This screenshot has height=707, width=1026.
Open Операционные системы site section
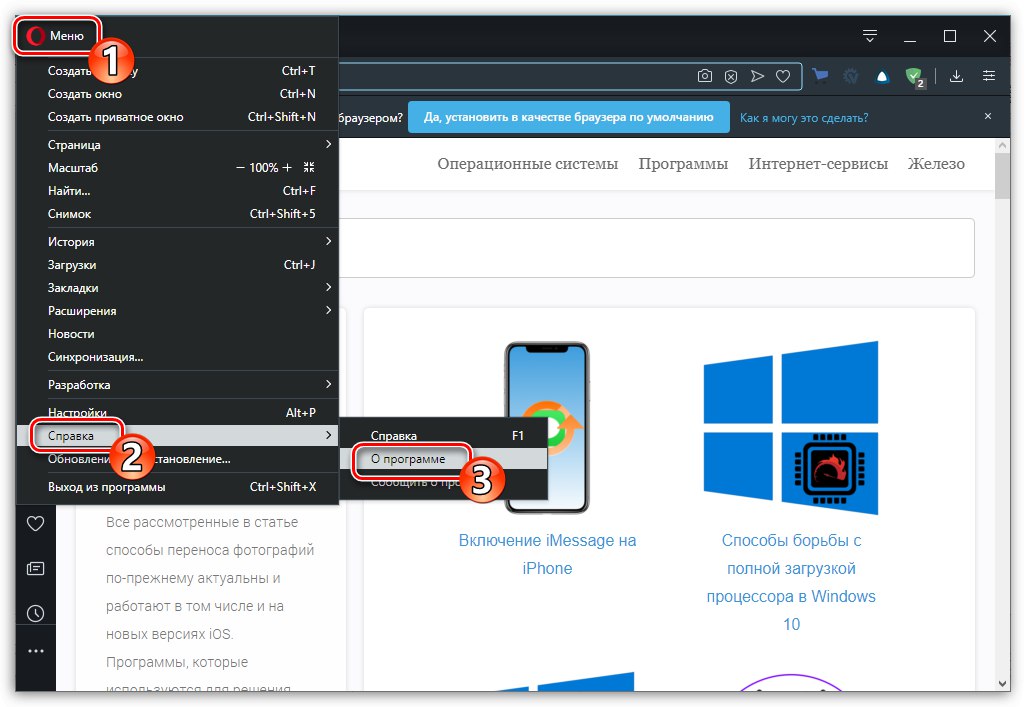pos(527,164)
